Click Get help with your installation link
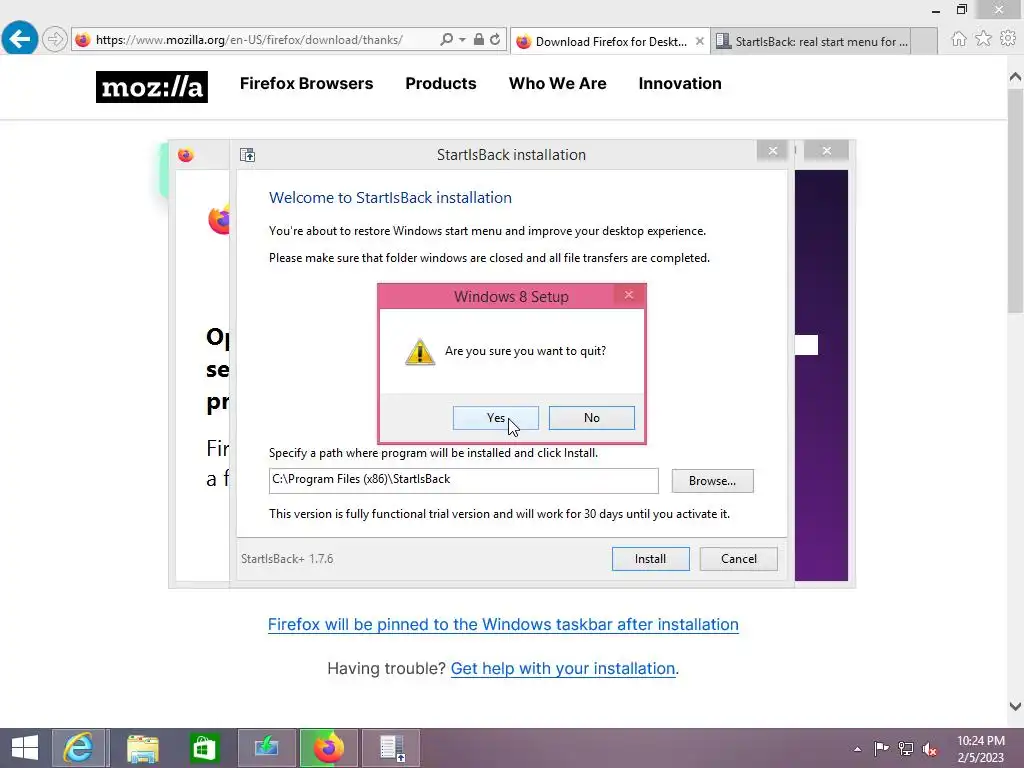Screen dimensions: 1024x768 pyautogui.click(x=563, y=669)
